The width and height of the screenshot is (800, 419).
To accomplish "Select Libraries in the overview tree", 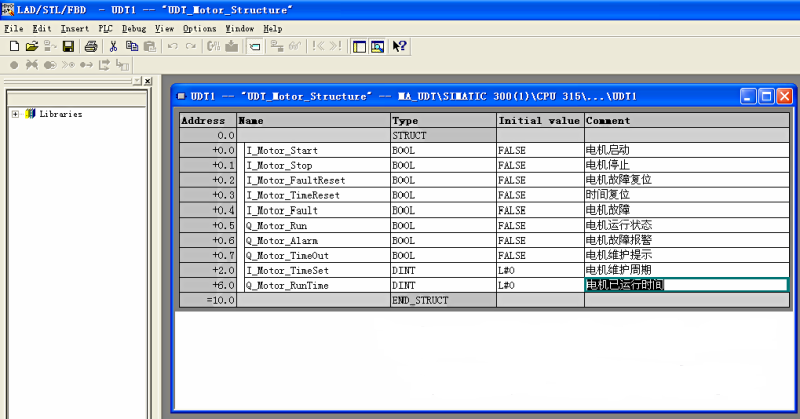I will point(61,114).
